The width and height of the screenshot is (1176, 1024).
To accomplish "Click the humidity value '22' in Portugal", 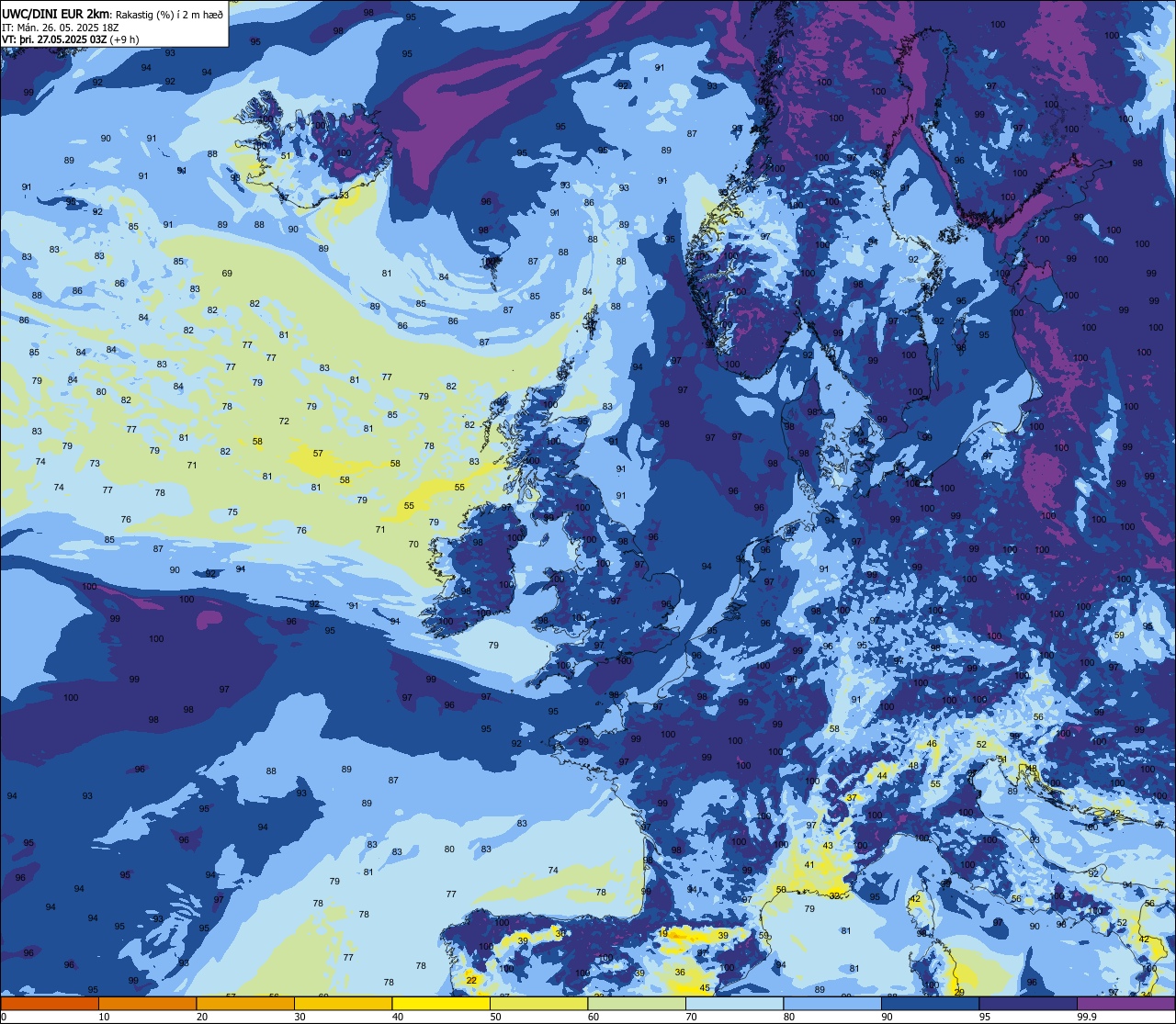I will click(471, 981).
